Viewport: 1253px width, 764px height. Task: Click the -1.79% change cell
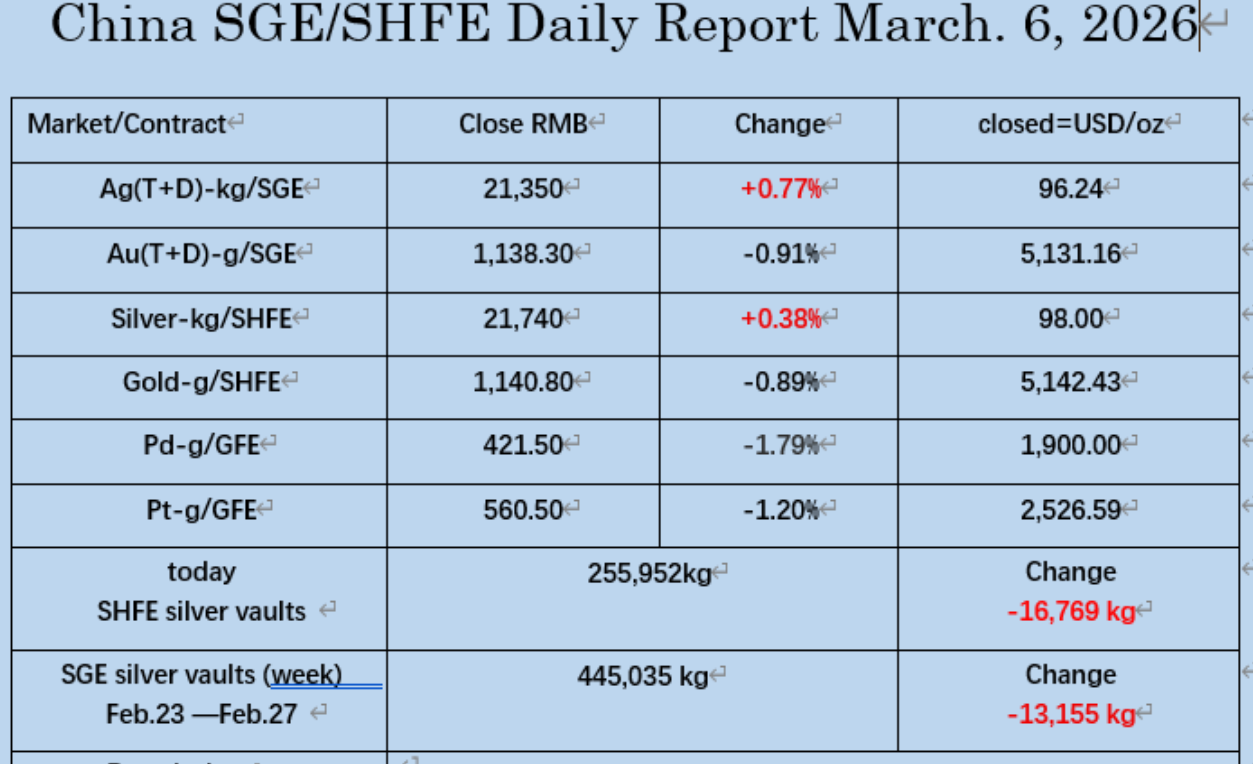coord(780,445)
